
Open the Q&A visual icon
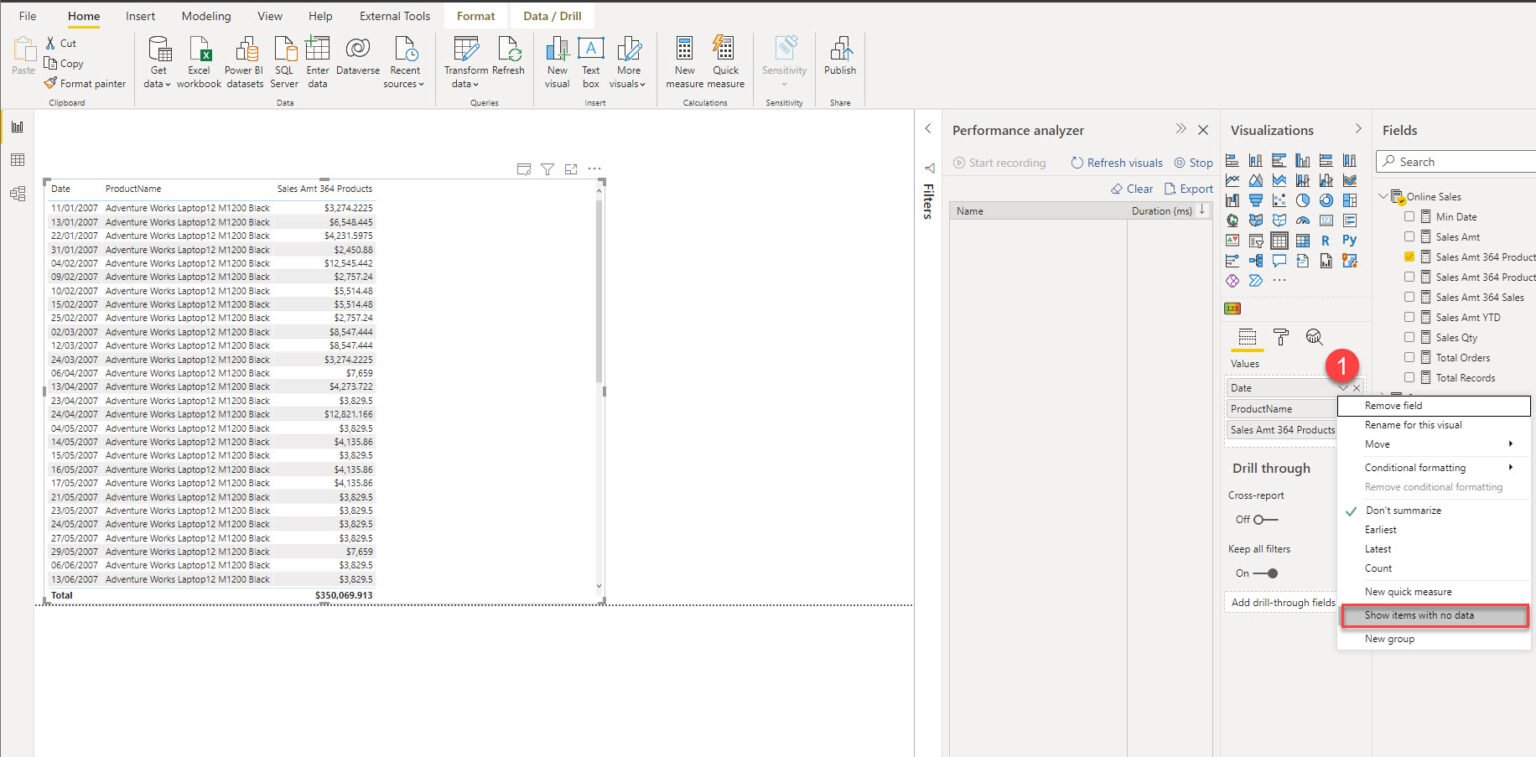click(1279, 260)
